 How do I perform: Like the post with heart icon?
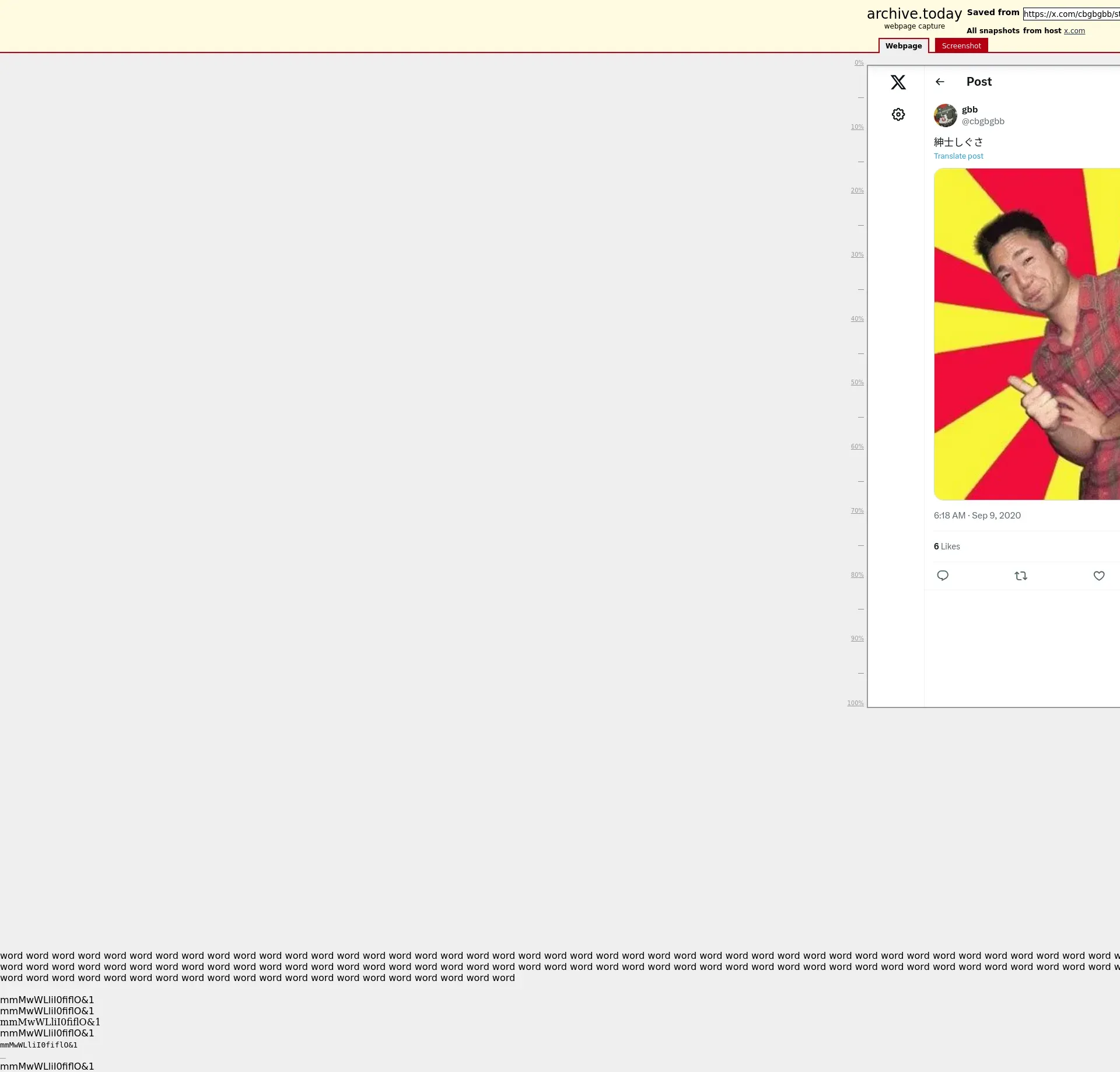point(1098,576)
